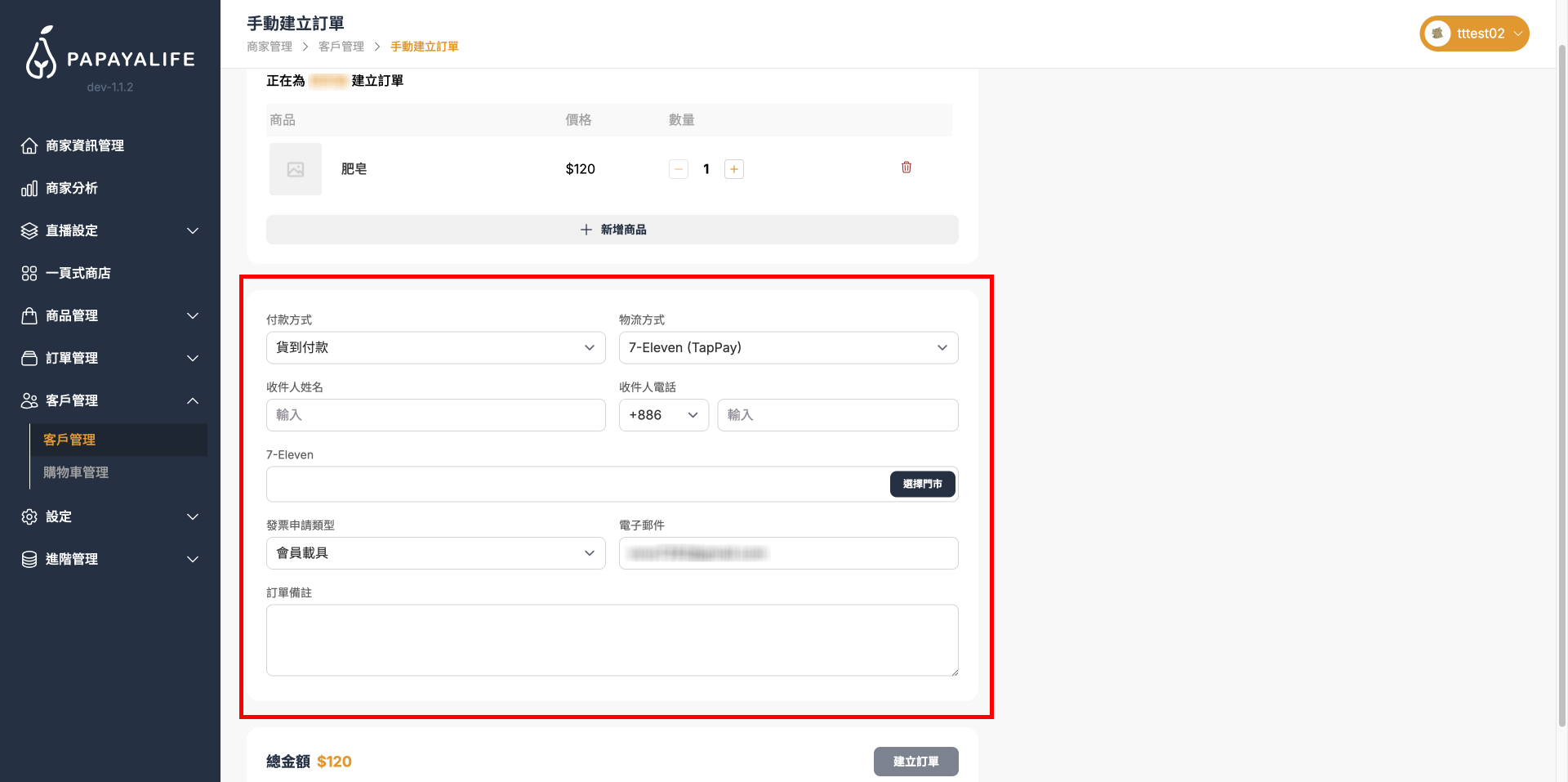Focus the 收件人姓名 input field
This screenshot has height=782, width=1568.
coord(435,415)
